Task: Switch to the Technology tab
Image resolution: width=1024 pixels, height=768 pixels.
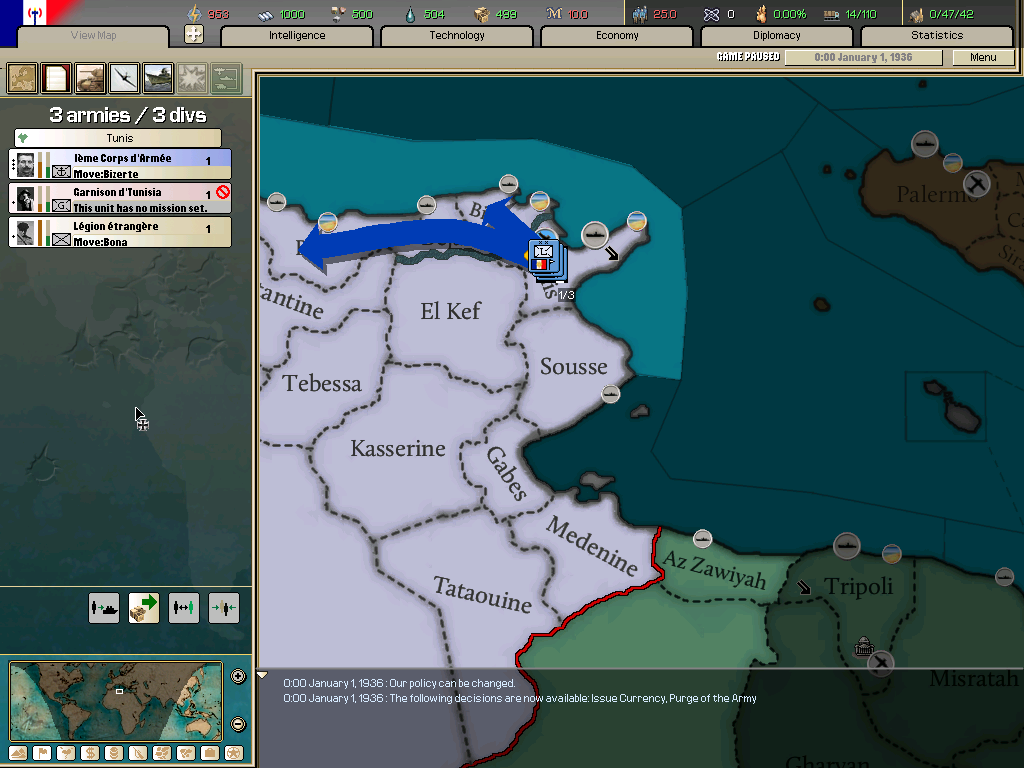Action: point(457,36)
